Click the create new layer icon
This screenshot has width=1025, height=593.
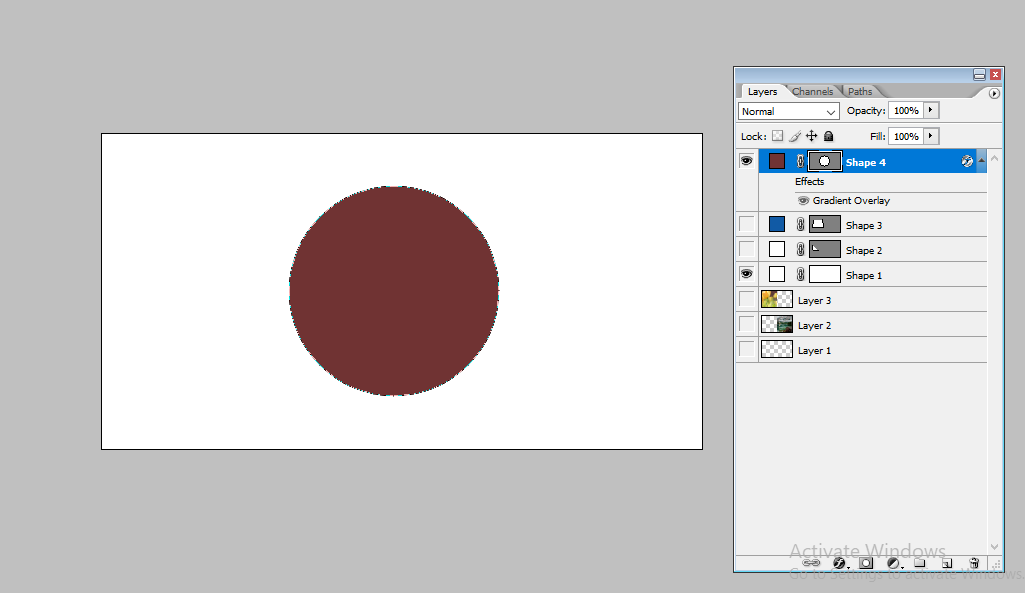[x=947, y=563]
